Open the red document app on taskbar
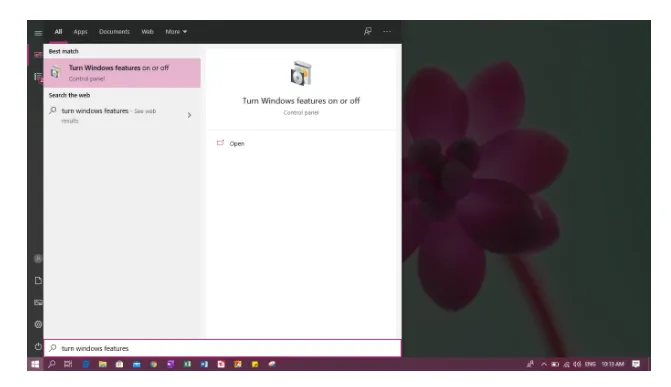This screenshot has width=671, height=387. pyautogui.click(x=221, y=364)
